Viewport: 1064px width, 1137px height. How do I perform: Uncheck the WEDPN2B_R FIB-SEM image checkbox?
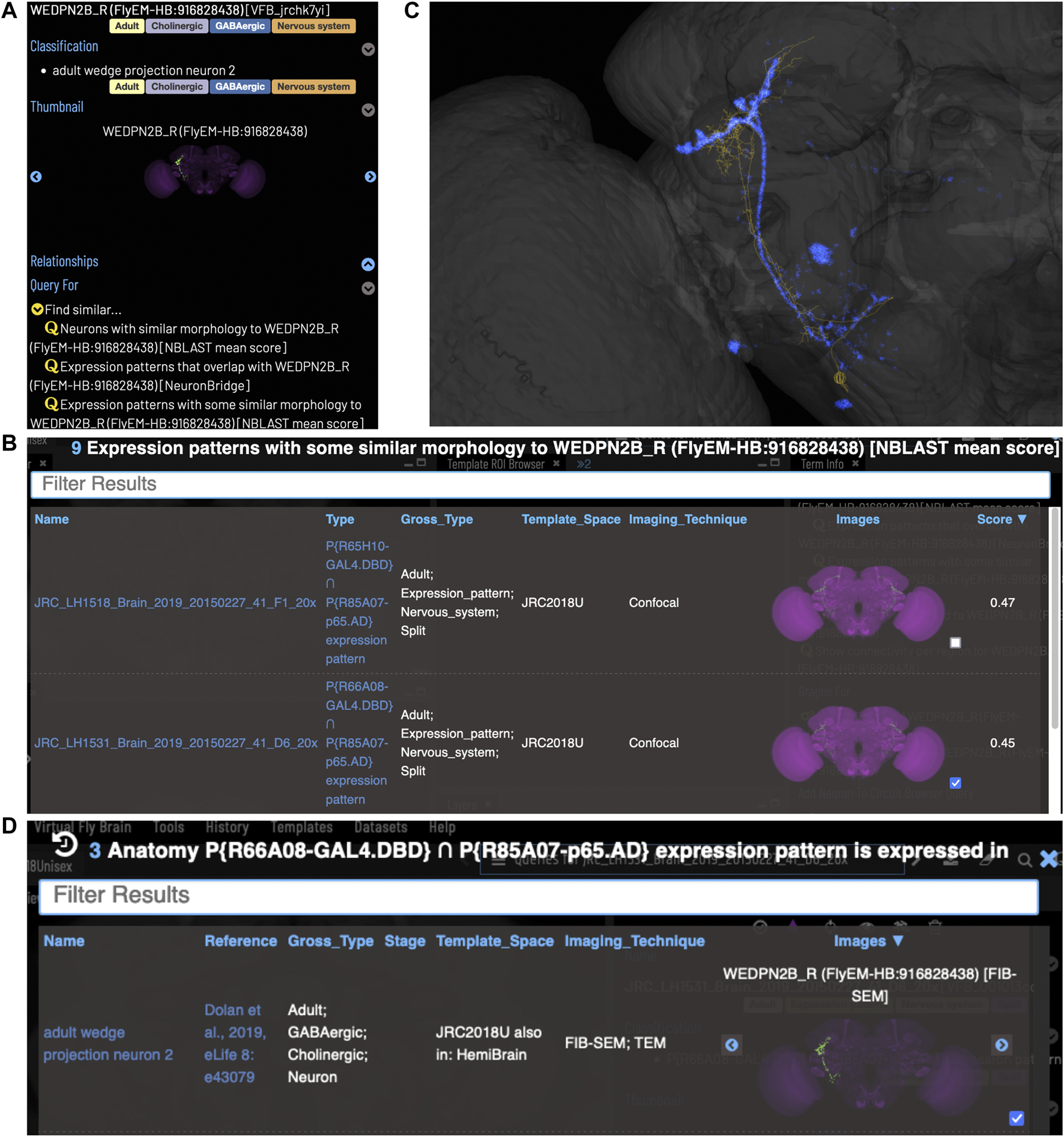point(1016,1118)
